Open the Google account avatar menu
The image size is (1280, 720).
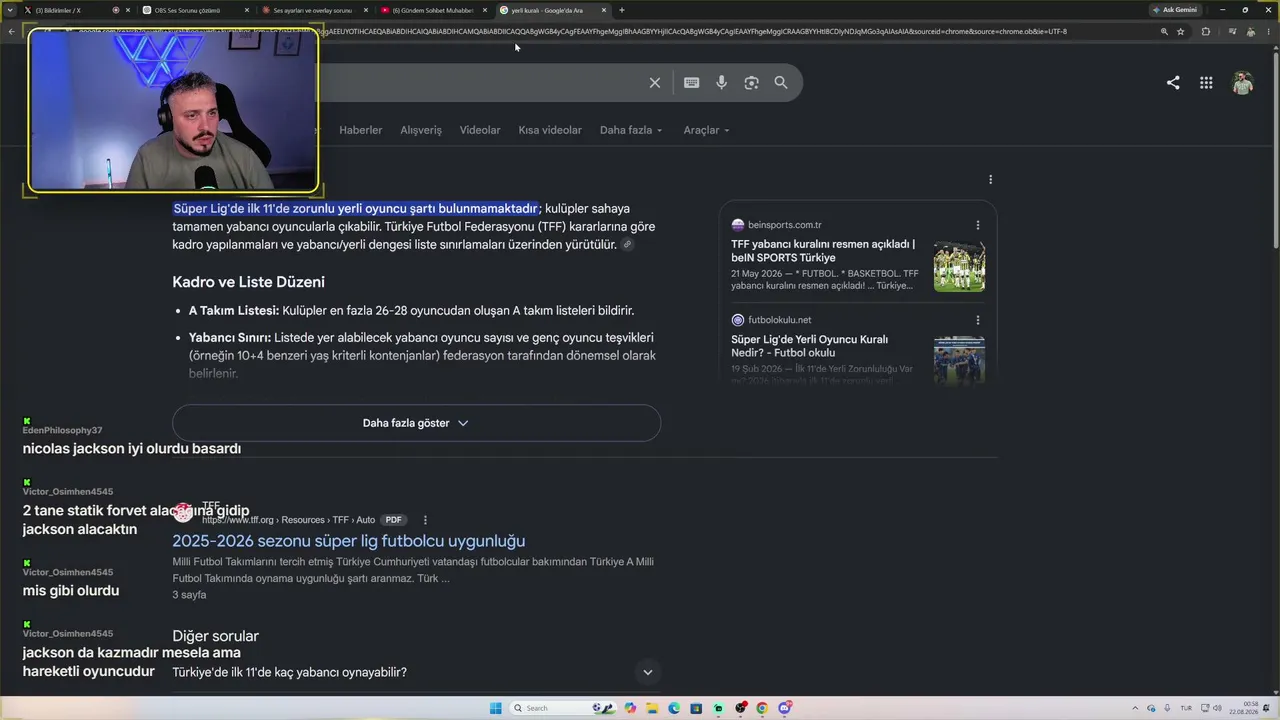click(x=1243, y=83)
